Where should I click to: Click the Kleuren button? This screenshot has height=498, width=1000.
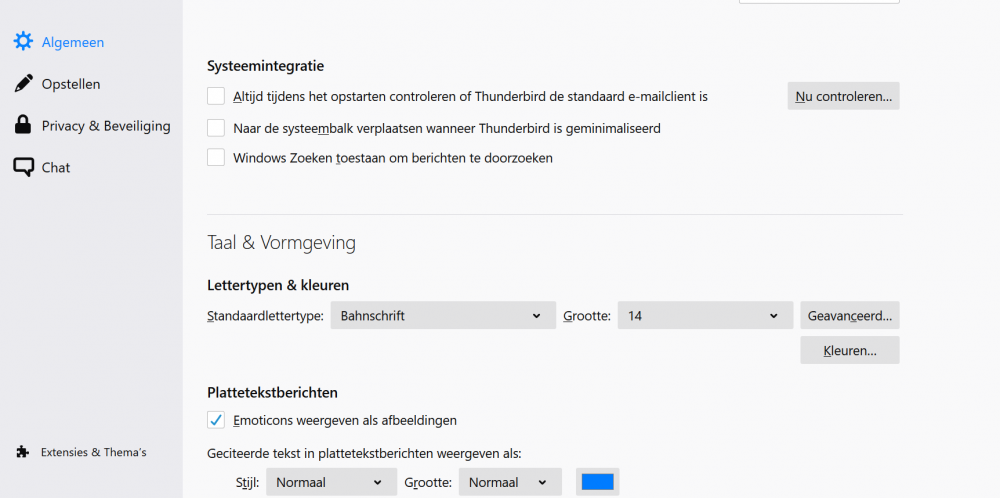[x=849, y=350]
